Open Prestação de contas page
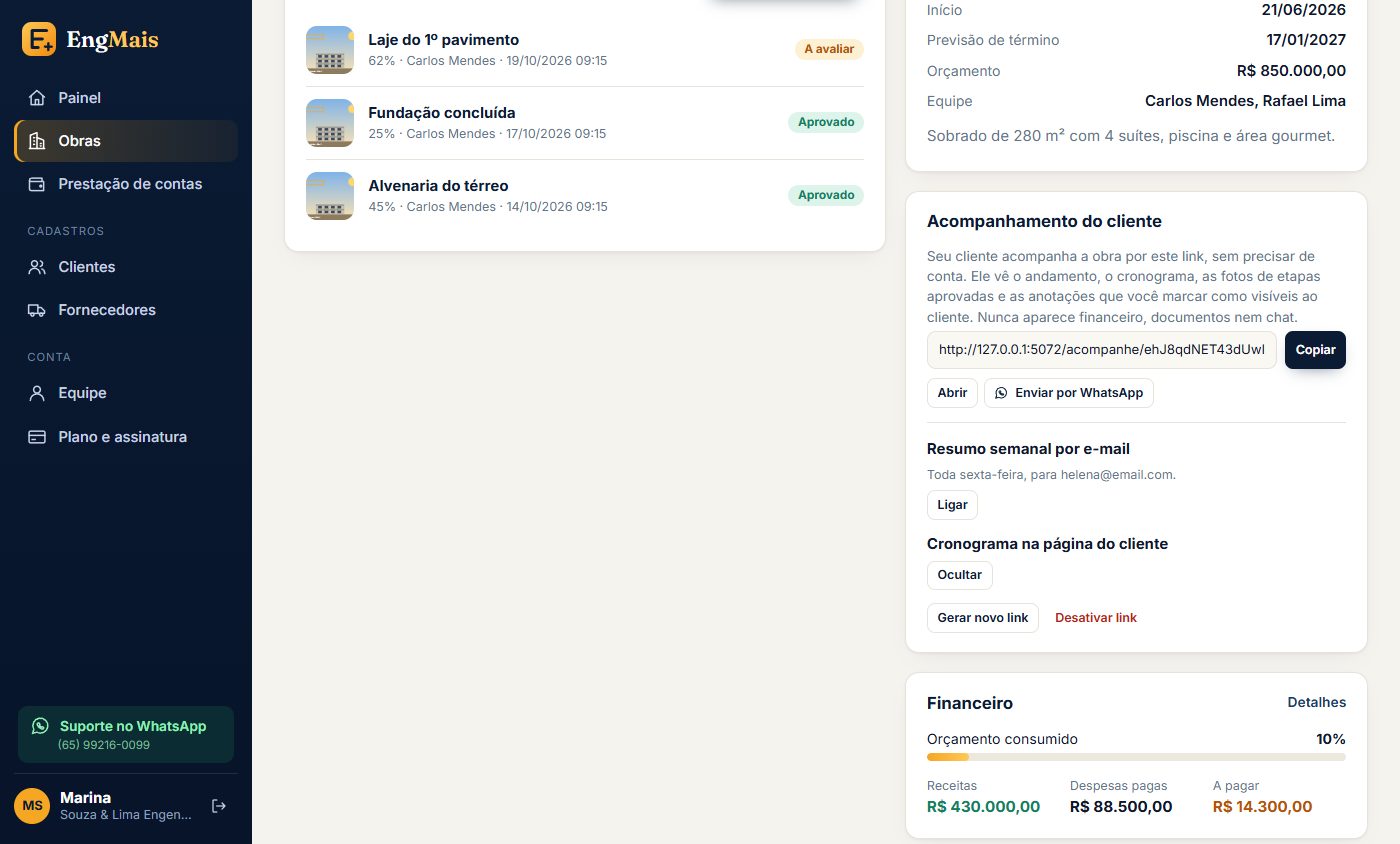Screen dimensions: 1400x844 click(x=126, y=184)
